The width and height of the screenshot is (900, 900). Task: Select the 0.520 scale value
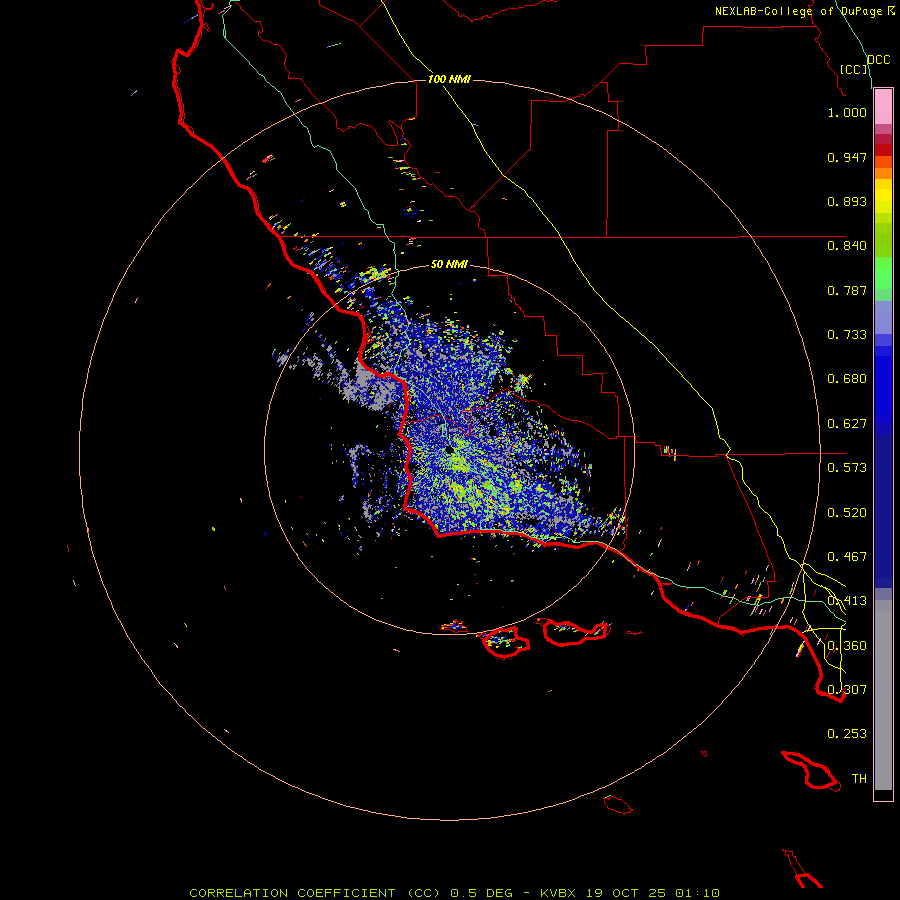[x=847, y=513]
